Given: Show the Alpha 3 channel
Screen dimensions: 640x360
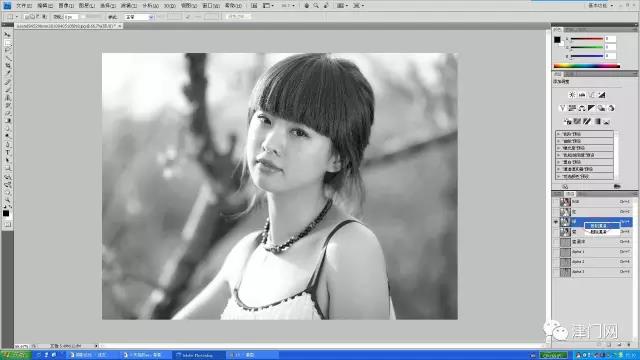Looking at the screenshot, I should coord(556,271).
